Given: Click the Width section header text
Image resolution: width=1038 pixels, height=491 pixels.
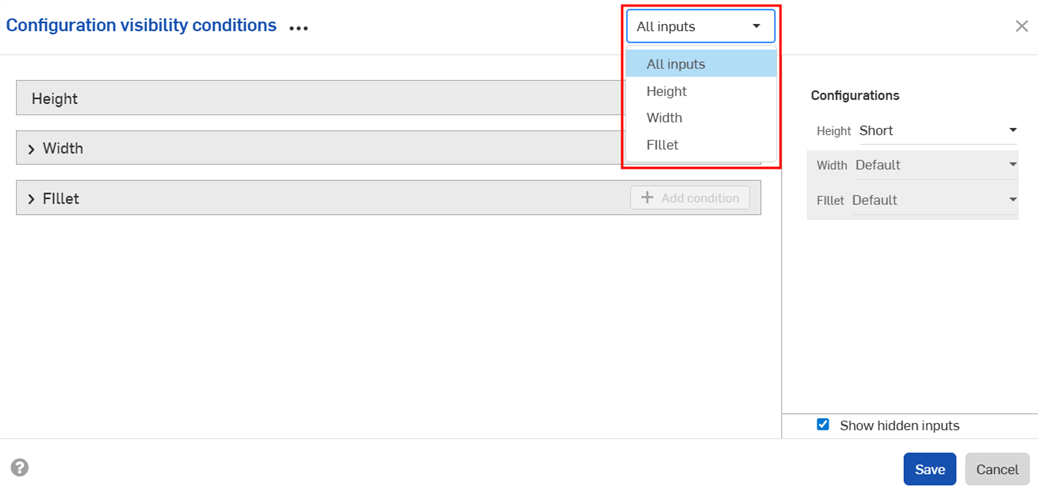Looking at the screenshot, I should tap(63, 148).
